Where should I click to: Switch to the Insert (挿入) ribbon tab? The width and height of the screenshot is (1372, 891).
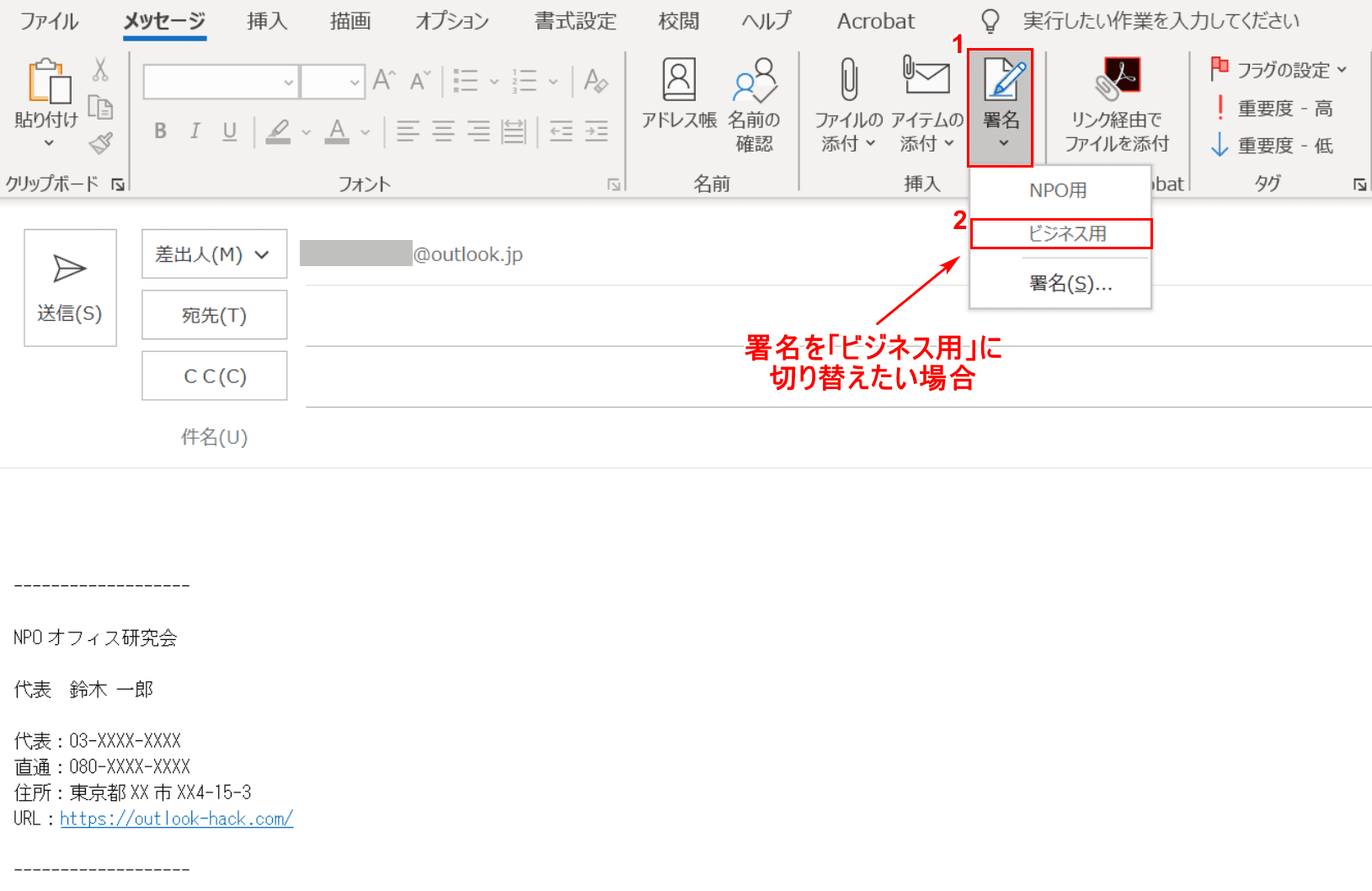tap(267, 21)
